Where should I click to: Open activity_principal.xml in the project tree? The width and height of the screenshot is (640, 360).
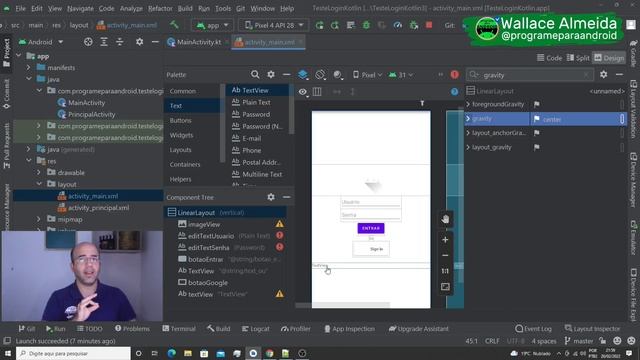tap(98, 208)
